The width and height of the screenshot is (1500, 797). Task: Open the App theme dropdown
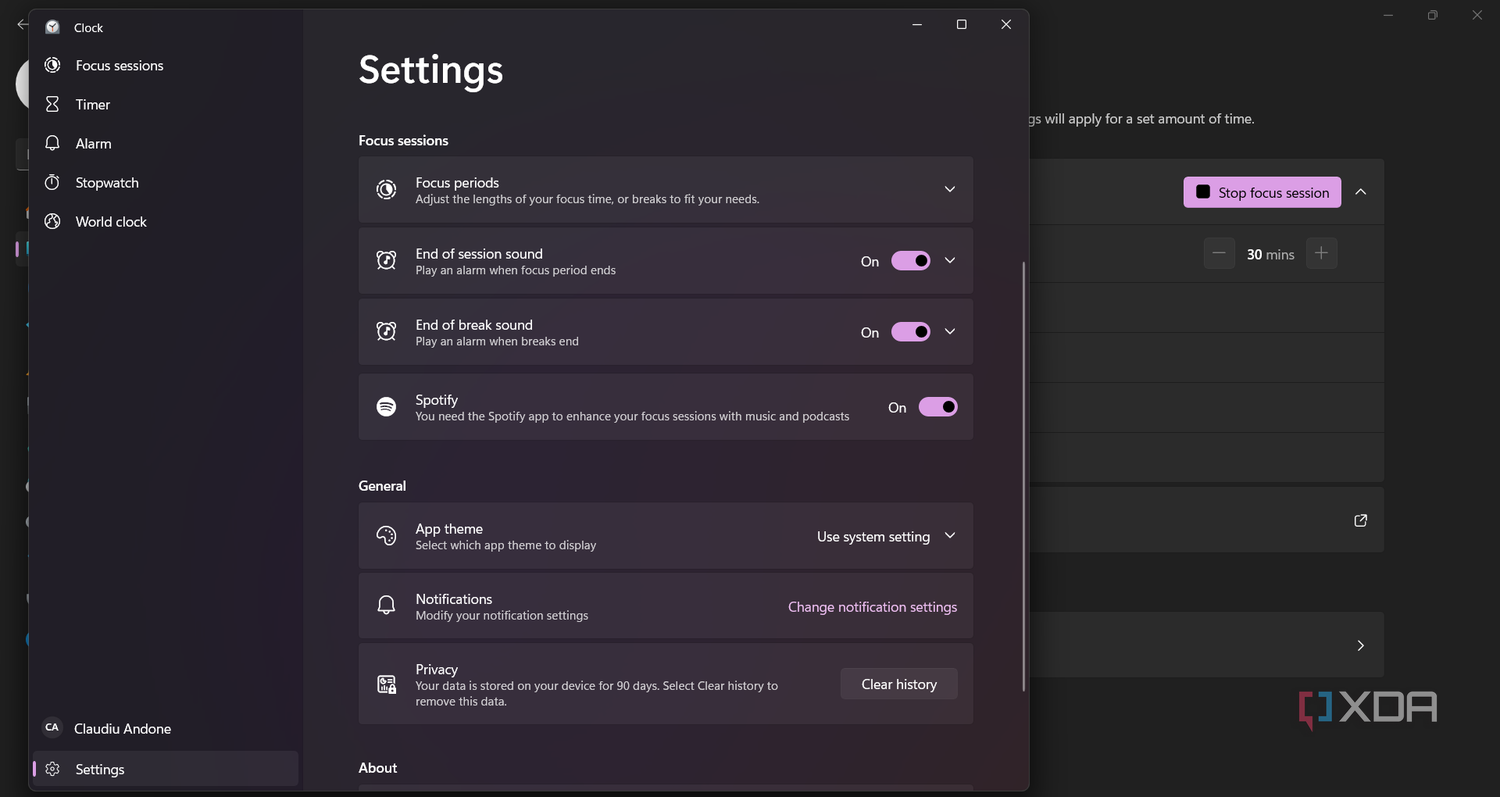(887, 536)
